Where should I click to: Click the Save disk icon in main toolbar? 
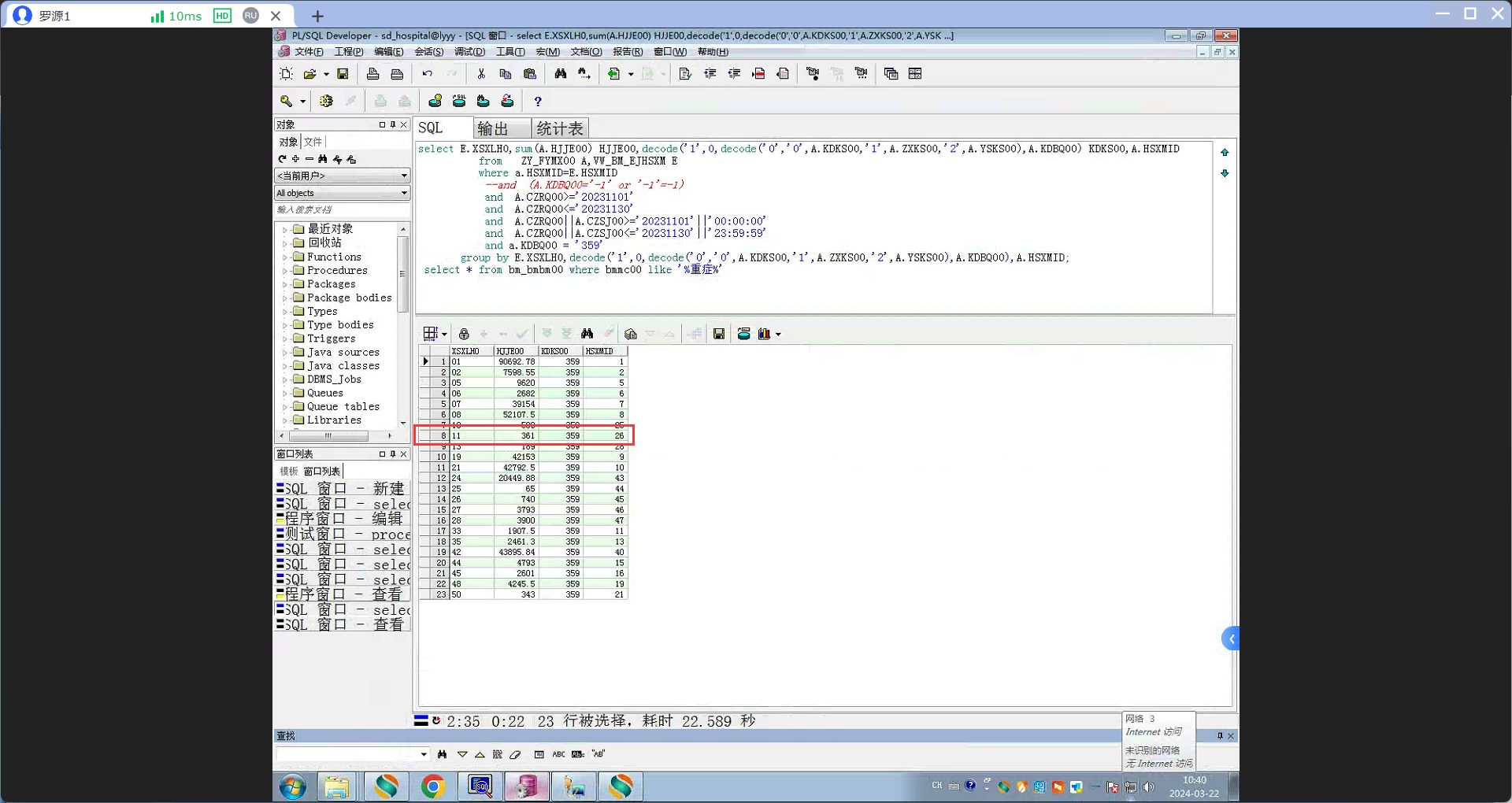click(x=343, y=74)
